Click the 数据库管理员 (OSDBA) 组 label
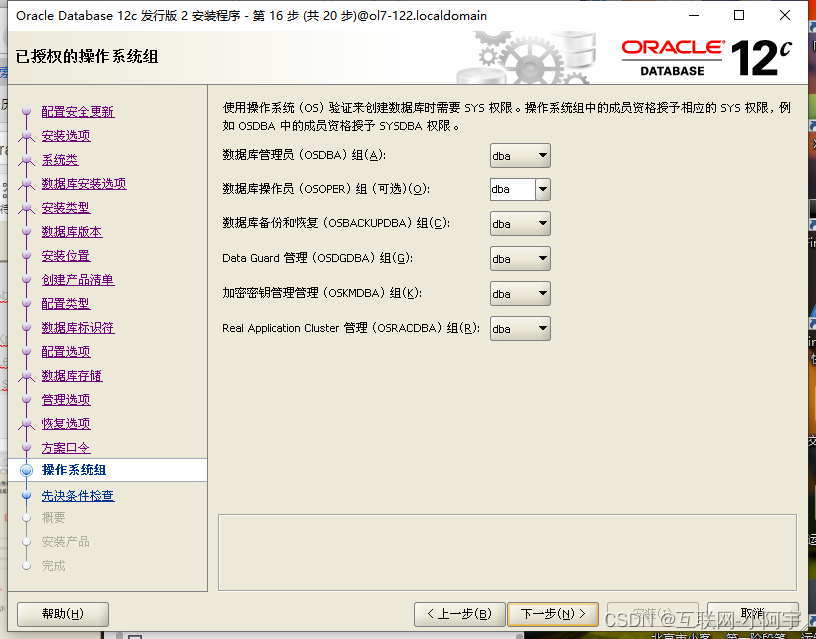Image resolution: width=816 pixels, height=639 pixels. pos(304,155)
